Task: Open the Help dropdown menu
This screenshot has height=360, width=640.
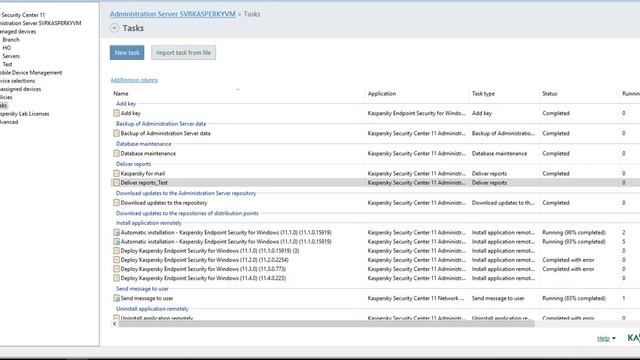Action: (606, 338)
